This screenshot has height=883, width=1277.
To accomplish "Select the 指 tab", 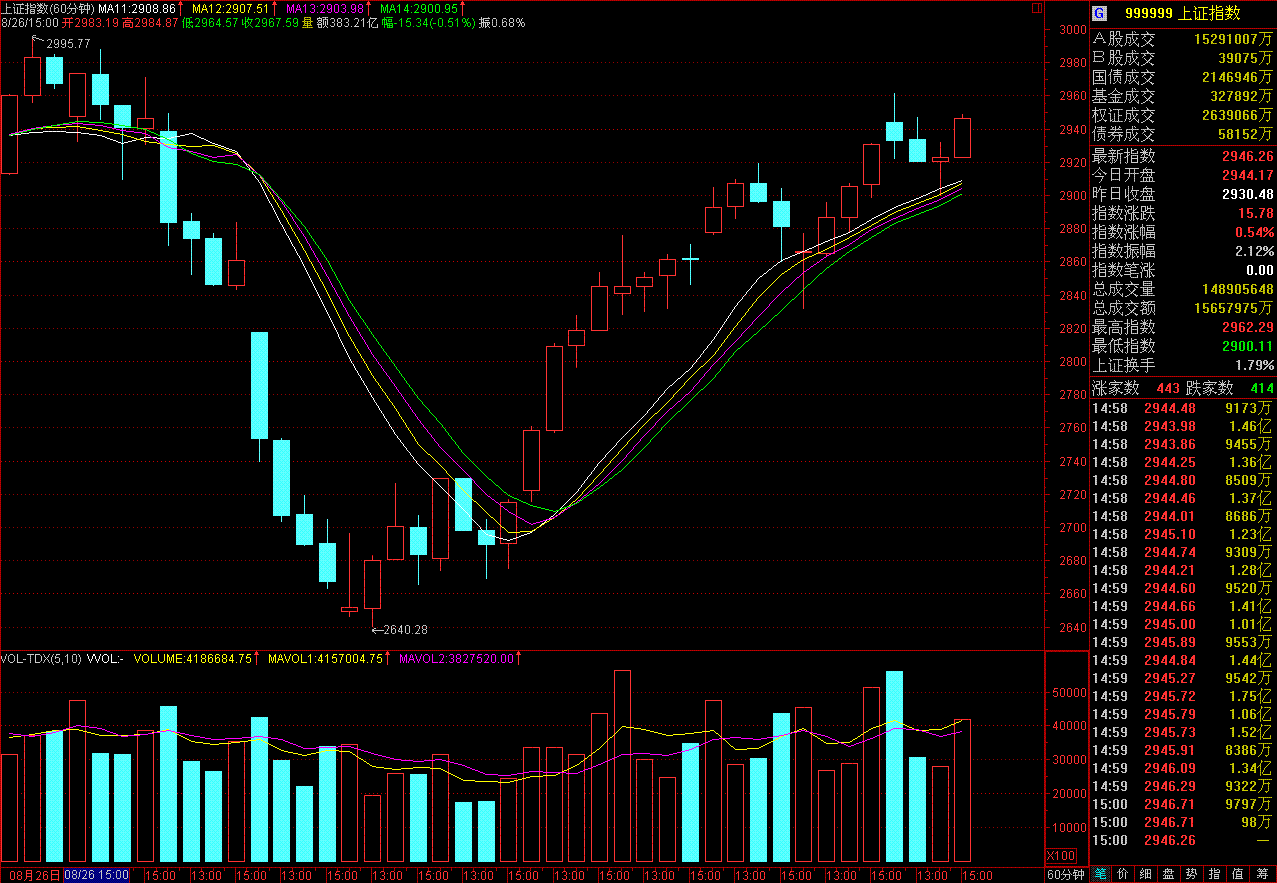I will click(1215, 874).
